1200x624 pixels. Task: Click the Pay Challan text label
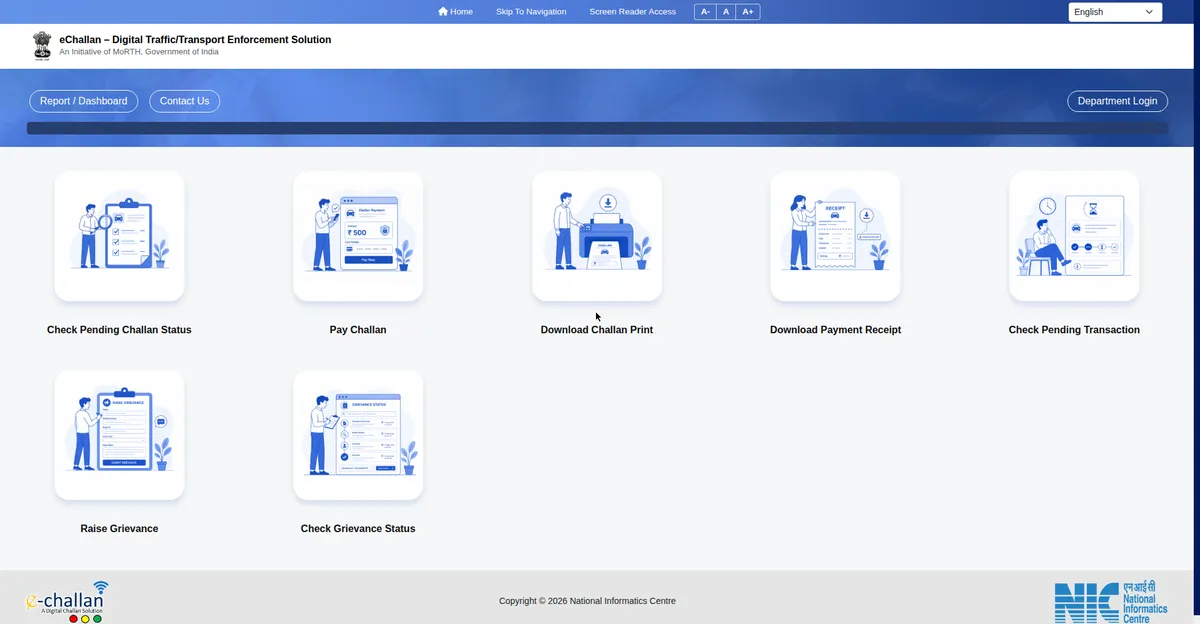click(358, 330)
